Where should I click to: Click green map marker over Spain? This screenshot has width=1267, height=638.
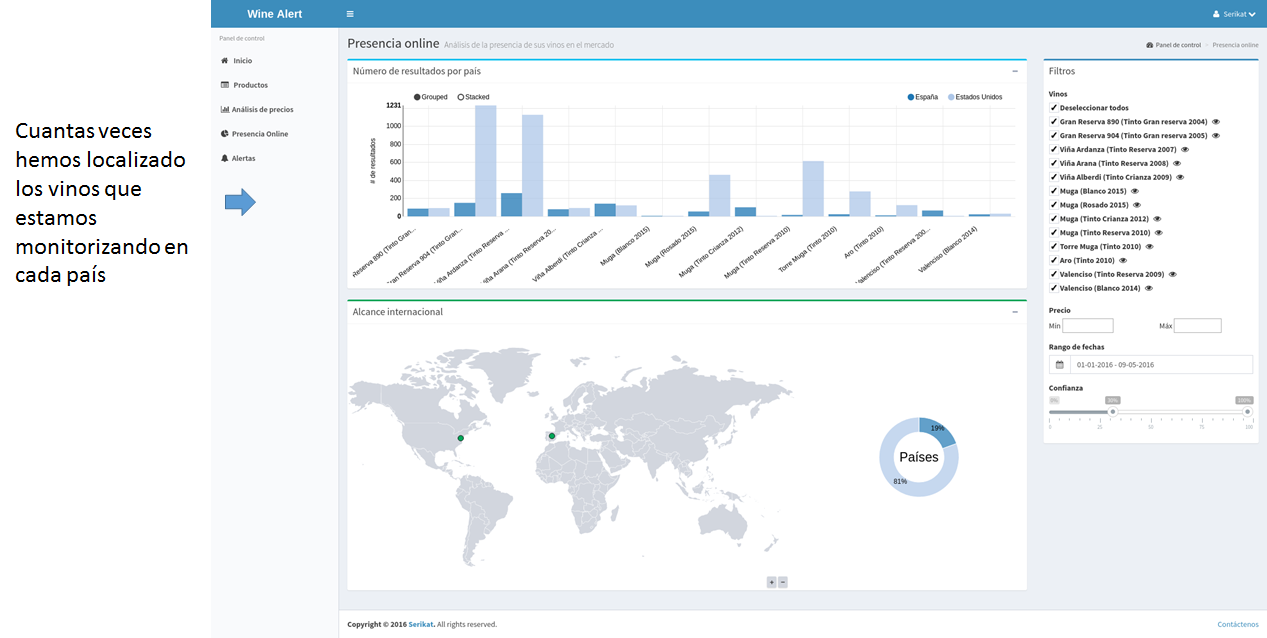coord(552,436)
